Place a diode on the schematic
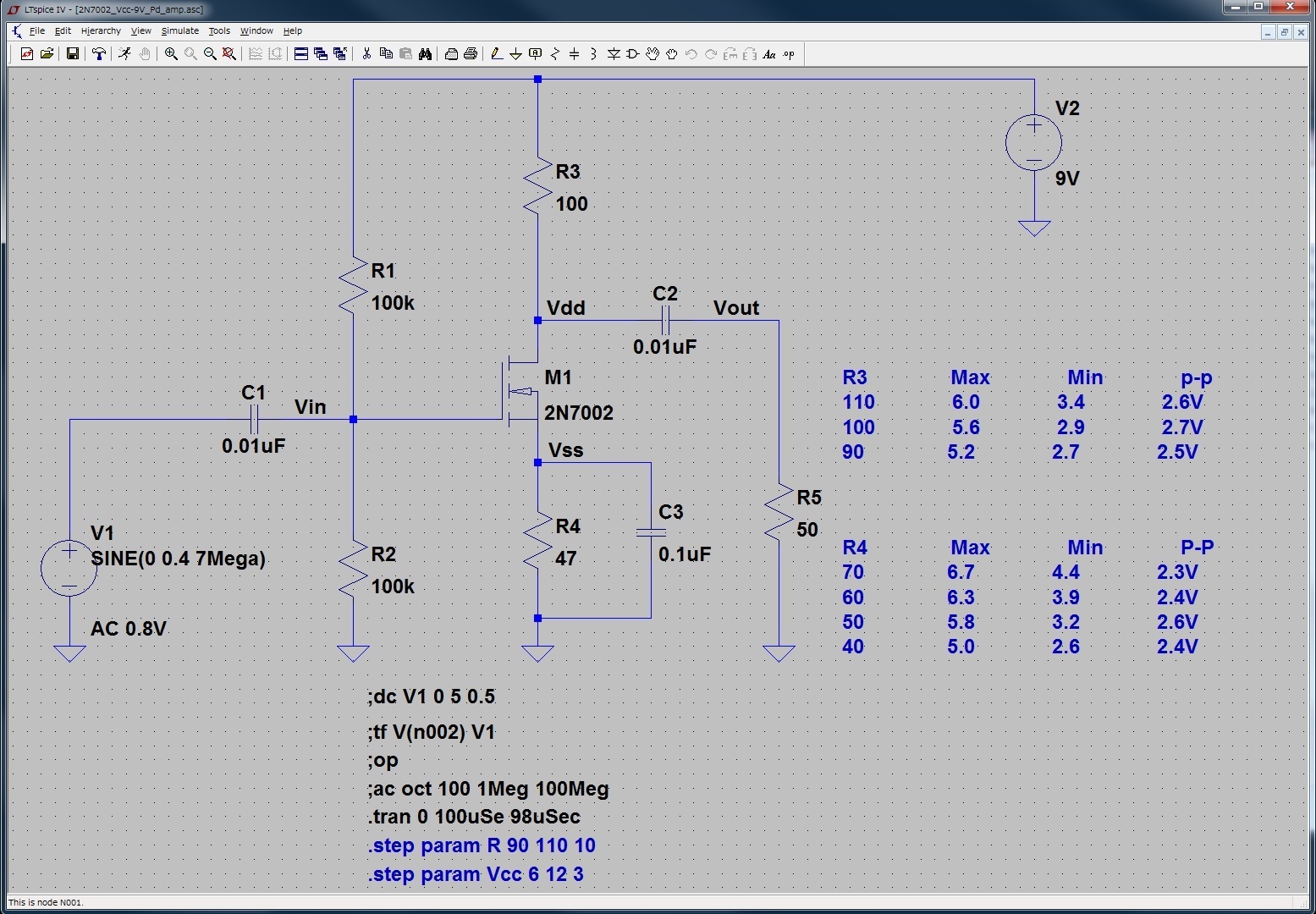Screen dimensions: 1316x914 pos(614,53)
